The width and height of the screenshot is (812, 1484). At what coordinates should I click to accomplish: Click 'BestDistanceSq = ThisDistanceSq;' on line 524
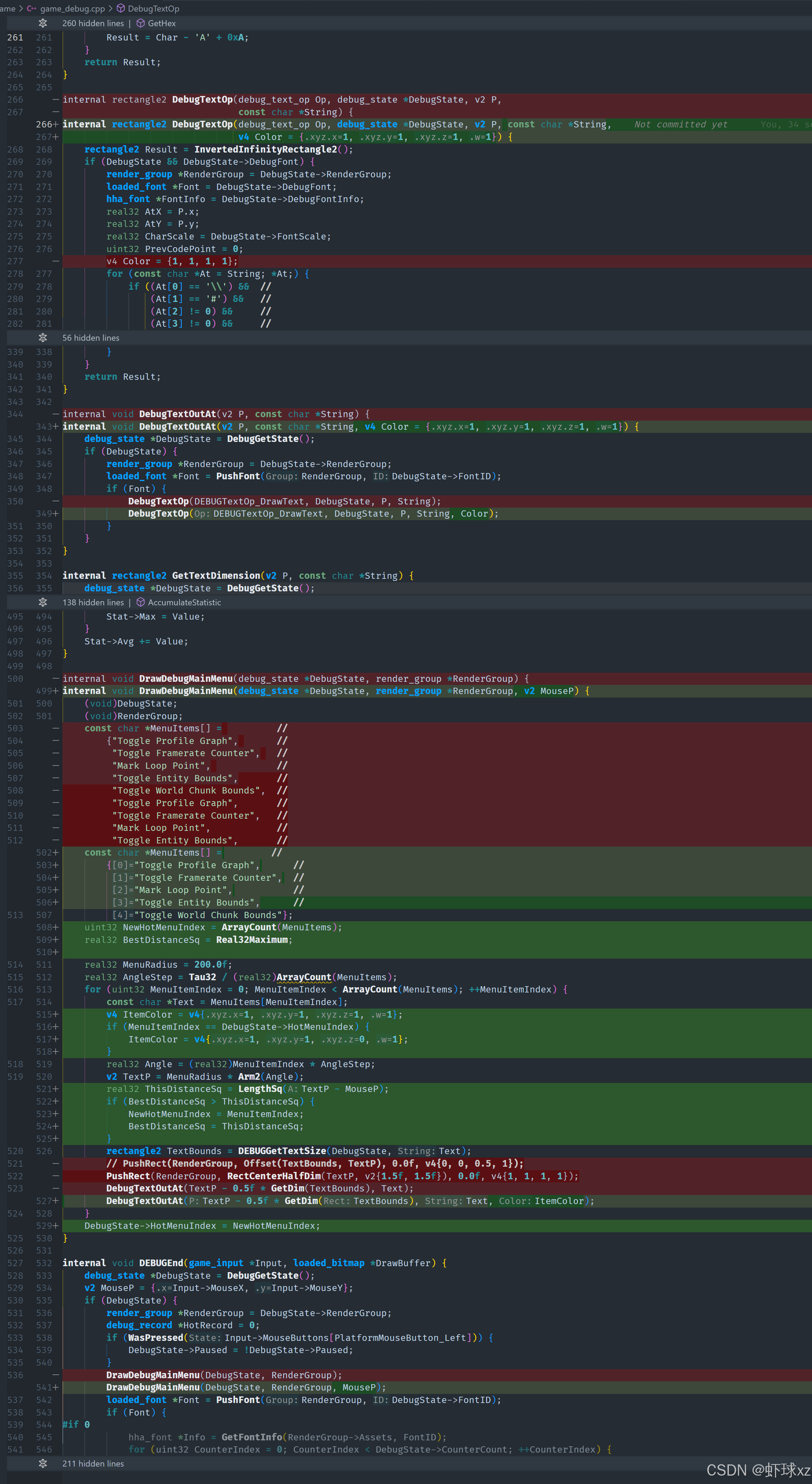(x=216, y=1126)
